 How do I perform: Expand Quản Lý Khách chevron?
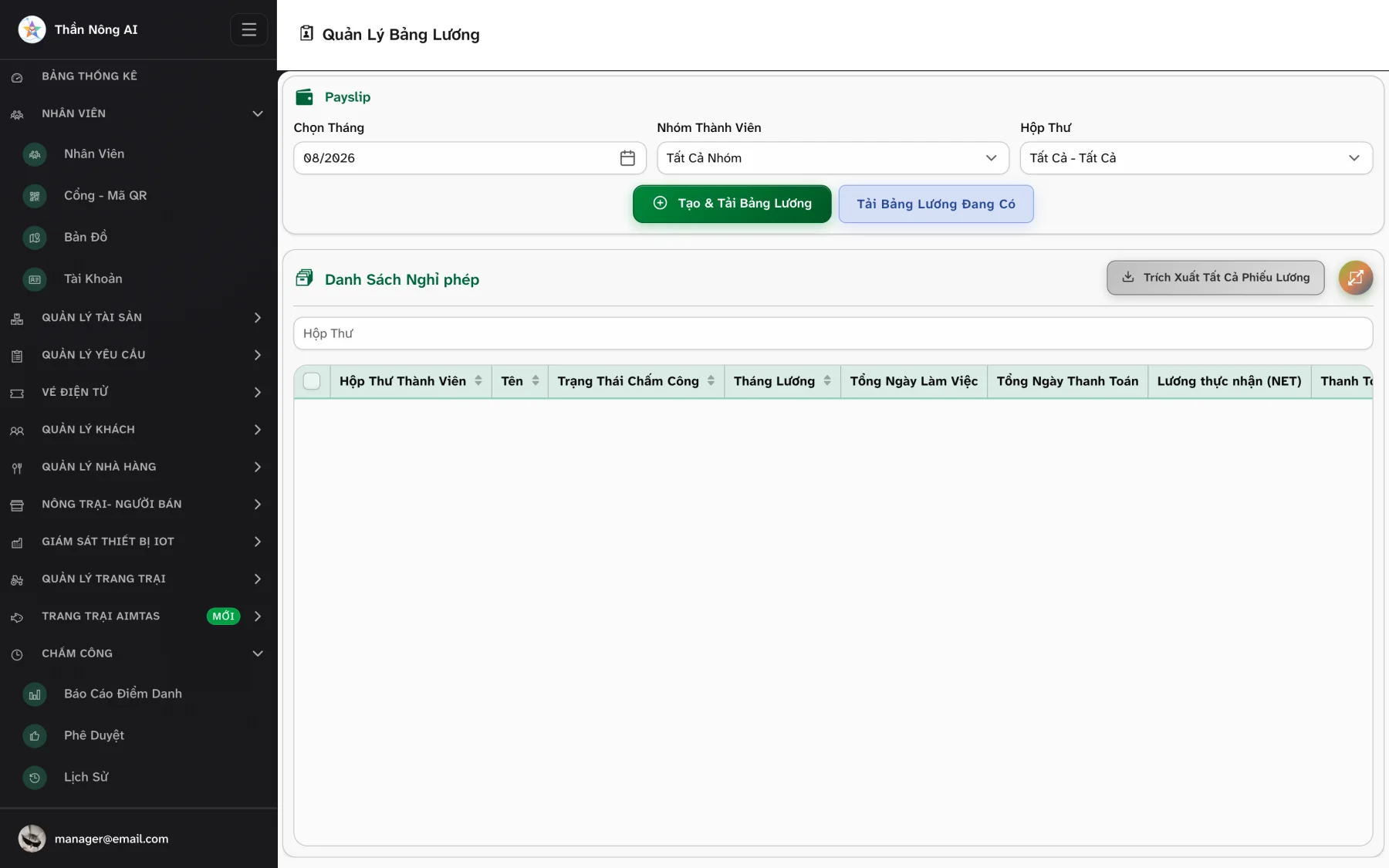point(258,429)
